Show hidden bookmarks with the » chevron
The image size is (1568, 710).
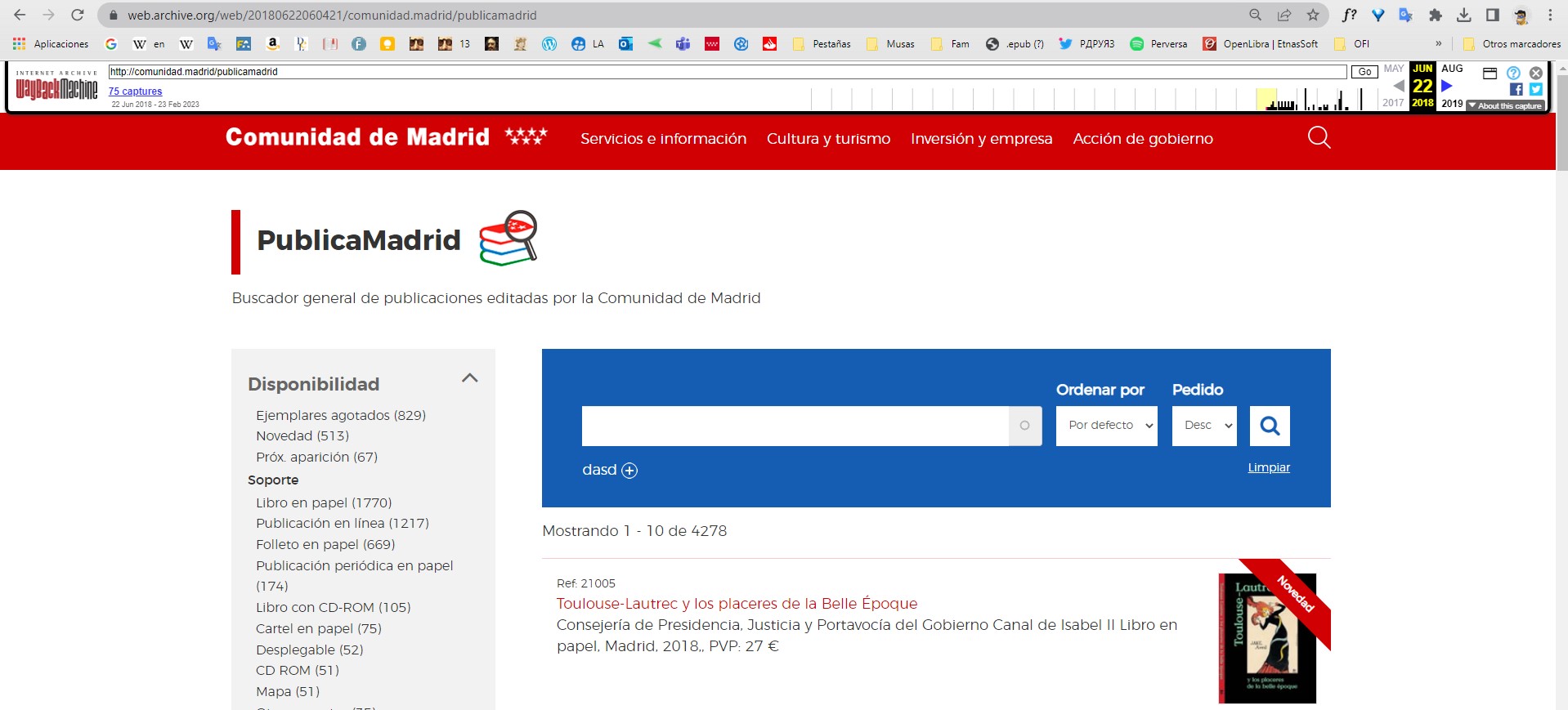pos(1439,44)
